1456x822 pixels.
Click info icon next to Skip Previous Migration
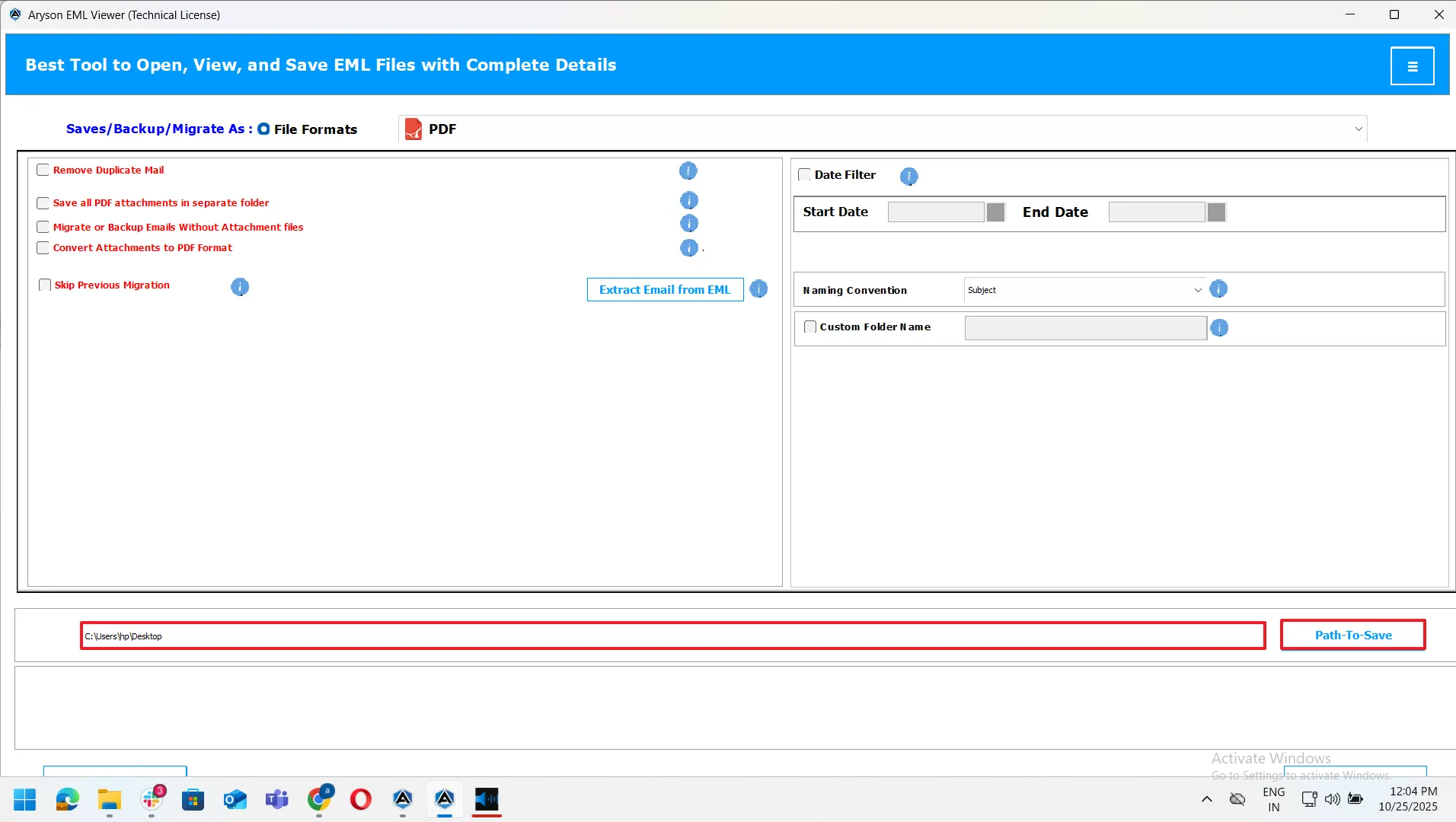(x=240, y=287)
